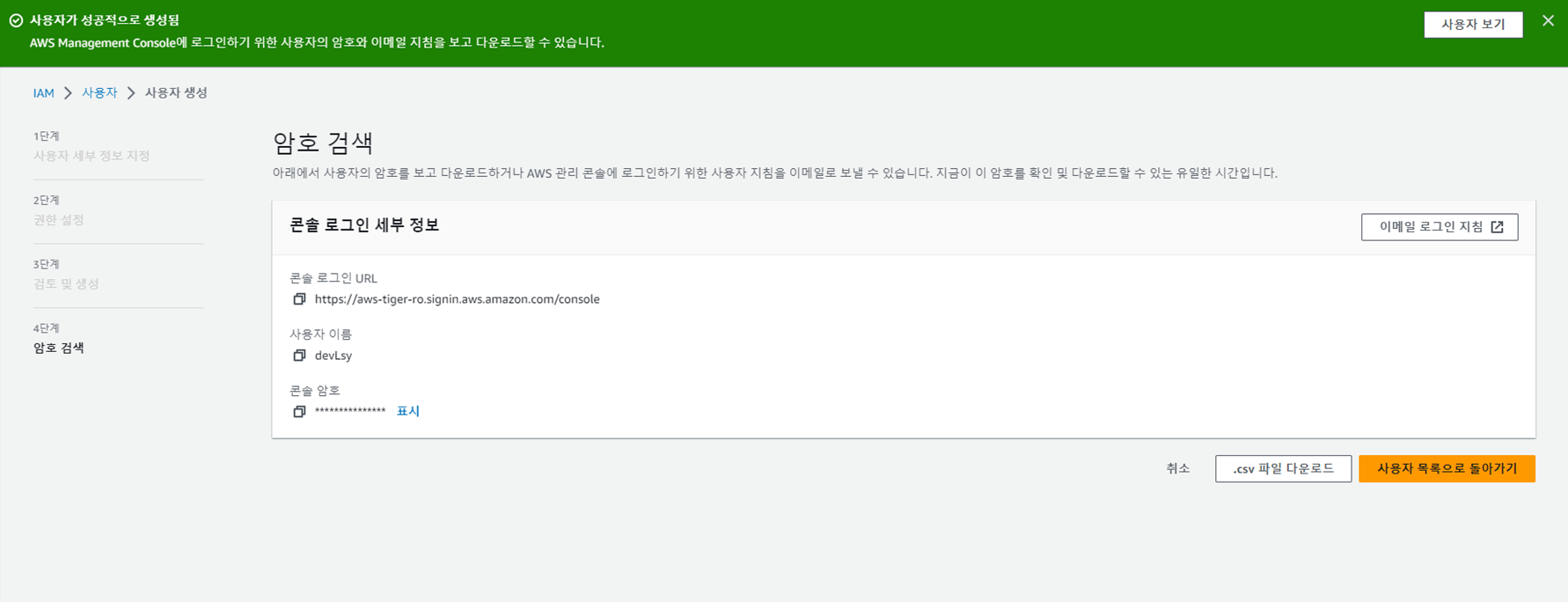
Task: Click the 암호 검색 page title
Action: pos(323,143)
